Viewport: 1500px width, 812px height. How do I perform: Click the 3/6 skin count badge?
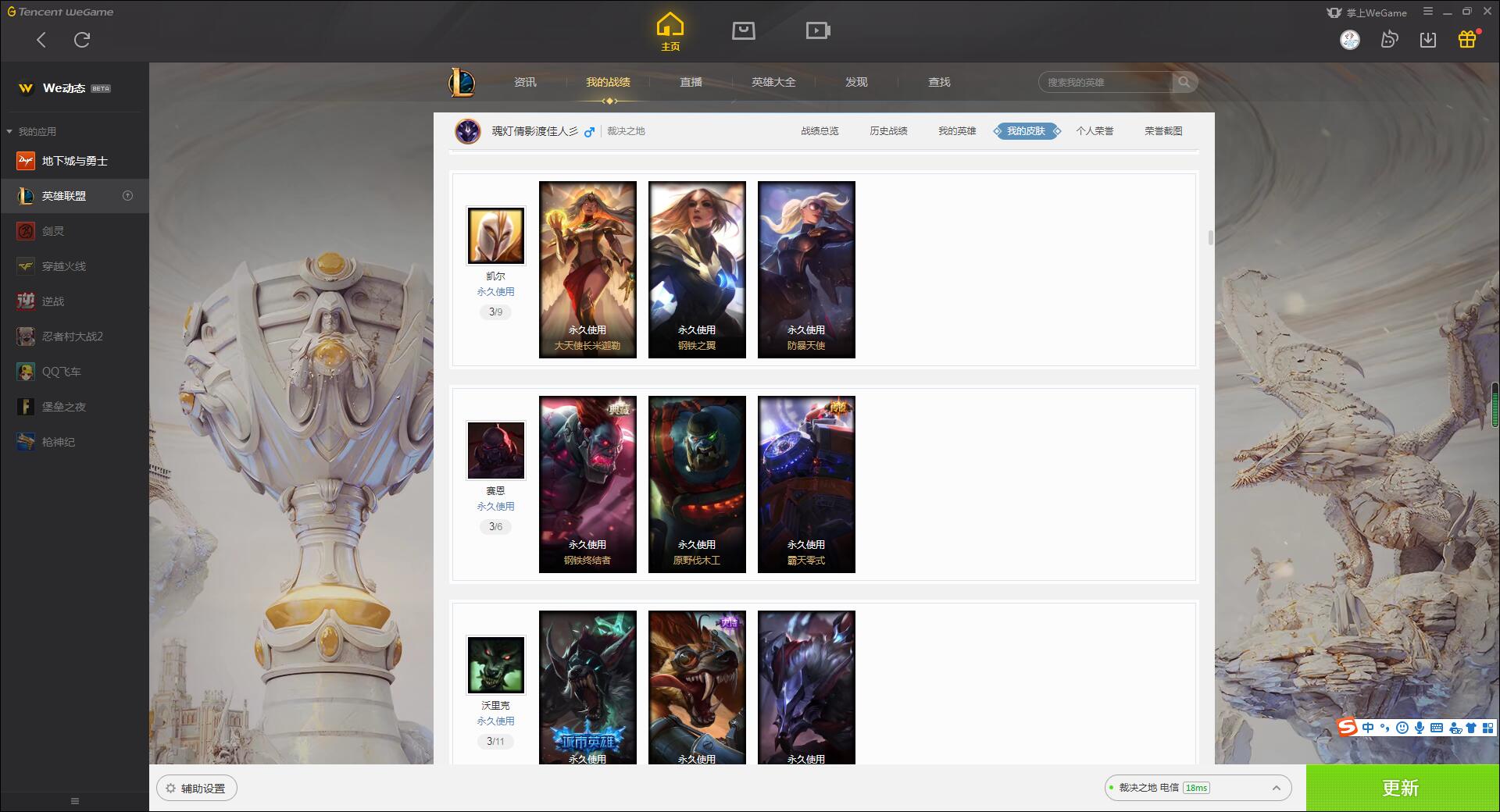click(495, 526)
